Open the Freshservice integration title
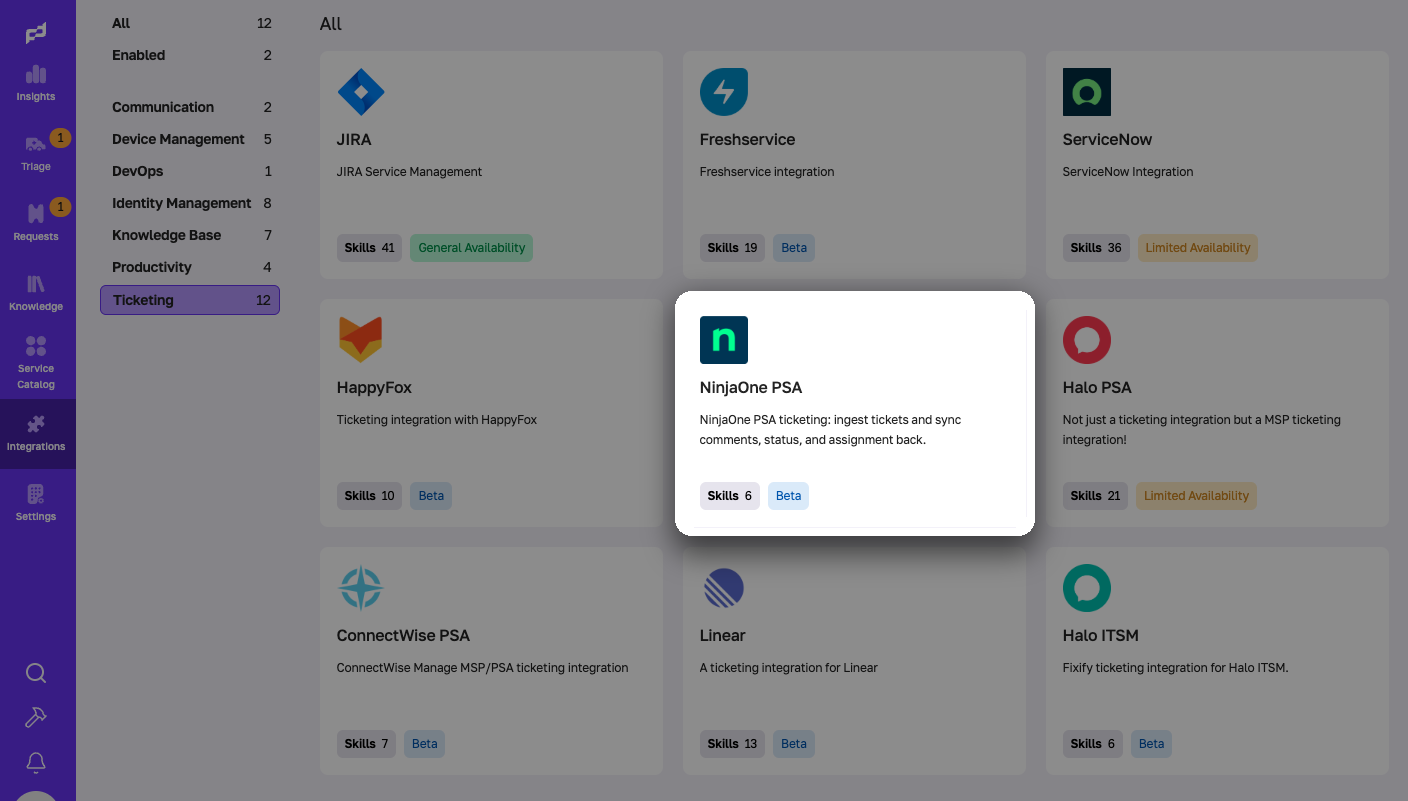Viewport: 1408px width, 801px height. [x=747, y=139]
